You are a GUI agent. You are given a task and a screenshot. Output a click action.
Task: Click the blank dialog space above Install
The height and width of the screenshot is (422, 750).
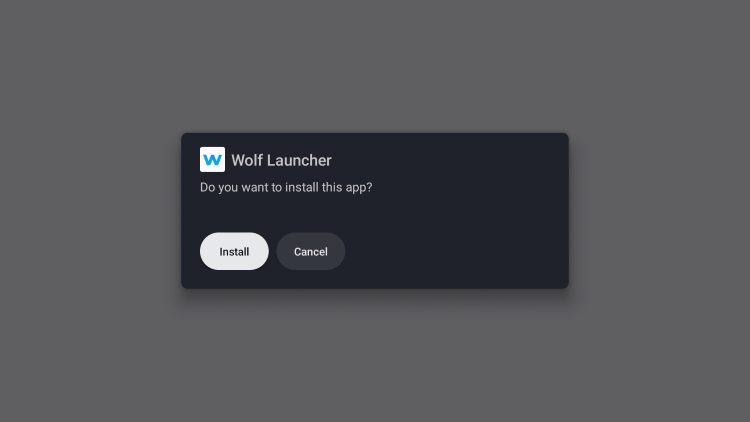[x=234, y=214]
